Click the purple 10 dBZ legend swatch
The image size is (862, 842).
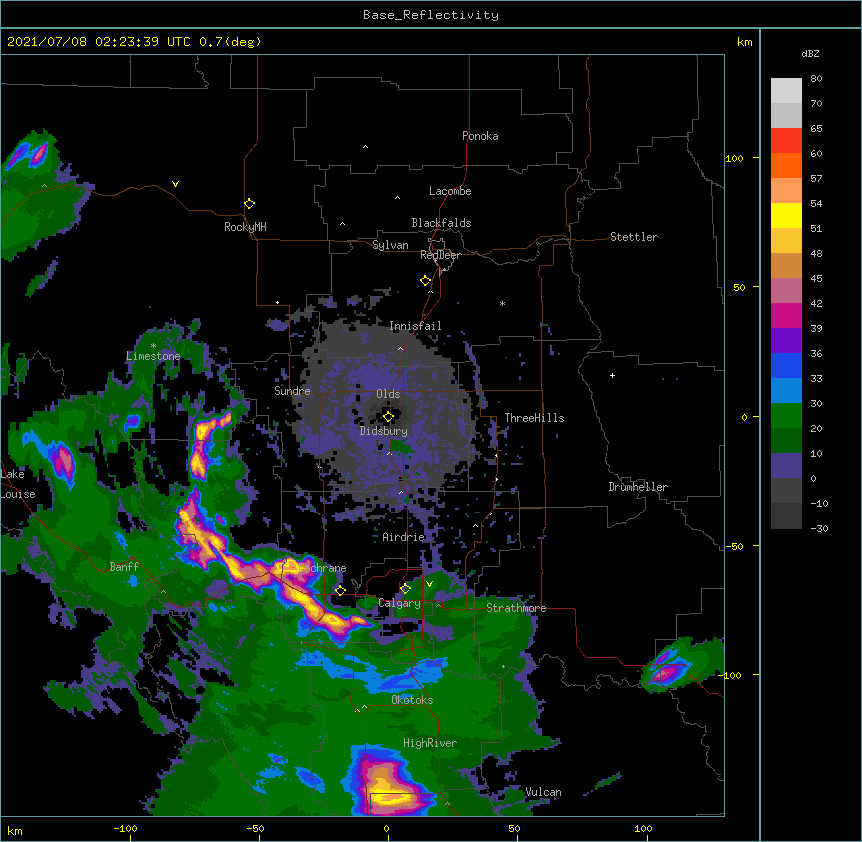(x=786, y=466)
